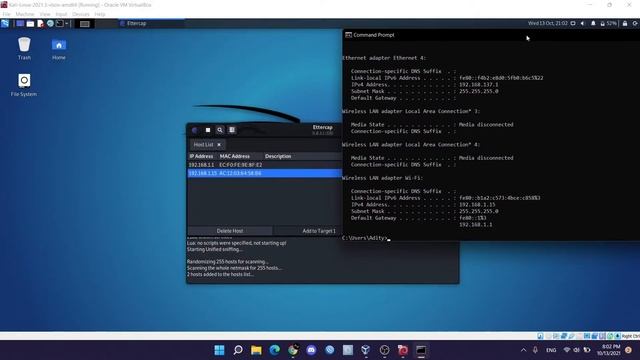Click the Ettercap scan for hosts magnifier icon
The image size is (640, 360).
pos(220,130)
